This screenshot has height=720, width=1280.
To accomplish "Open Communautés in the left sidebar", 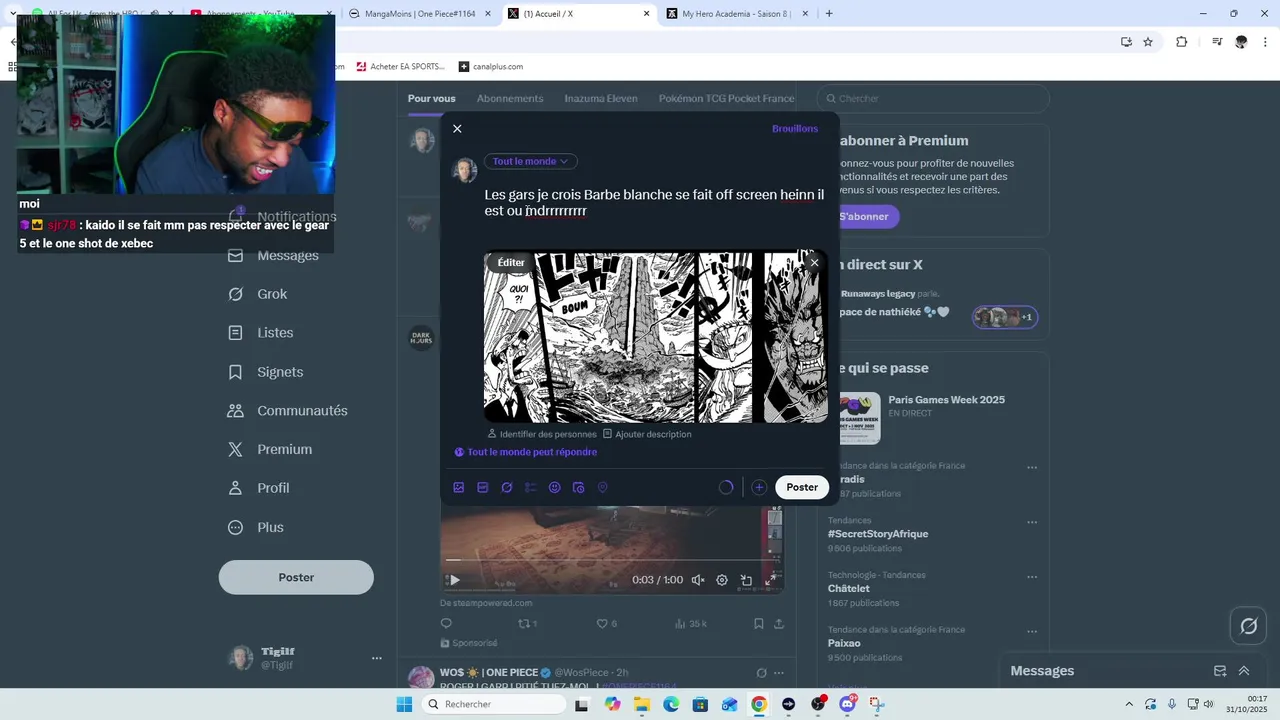I will pos(287,411).
